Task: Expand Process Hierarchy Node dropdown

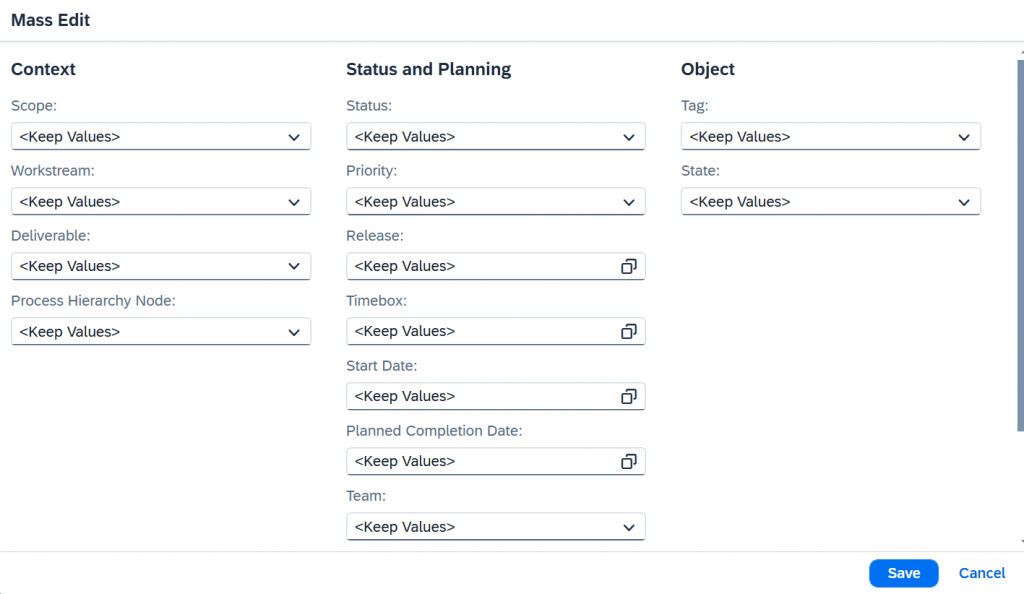Action: tap(294, 332)
